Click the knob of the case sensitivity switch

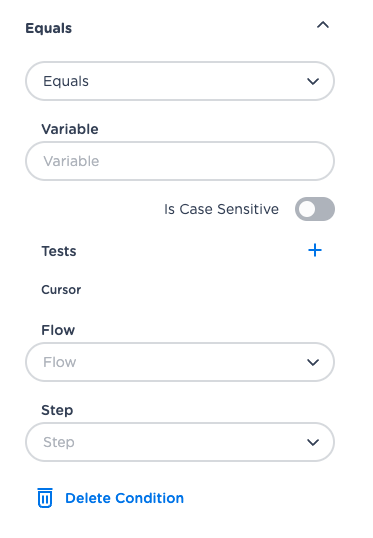pos(307,209)
